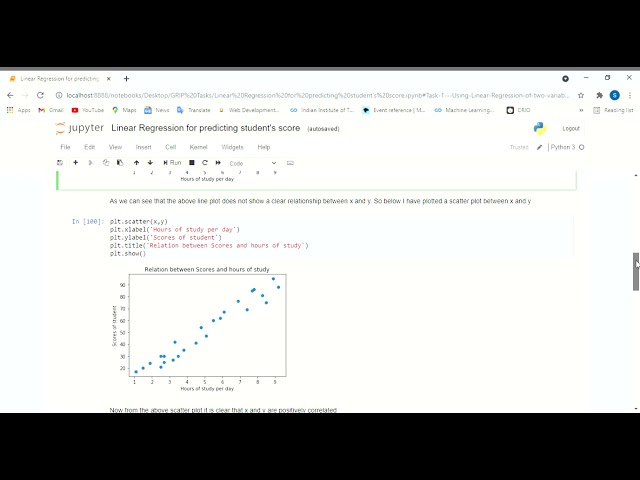
Task: Select the Linear Regression browser tab
Action: pyautogui.click(x=60, y=79)
